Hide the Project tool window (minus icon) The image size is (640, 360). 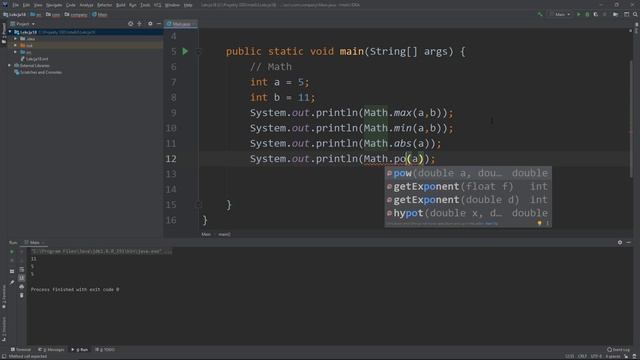[x=159, y=24]
